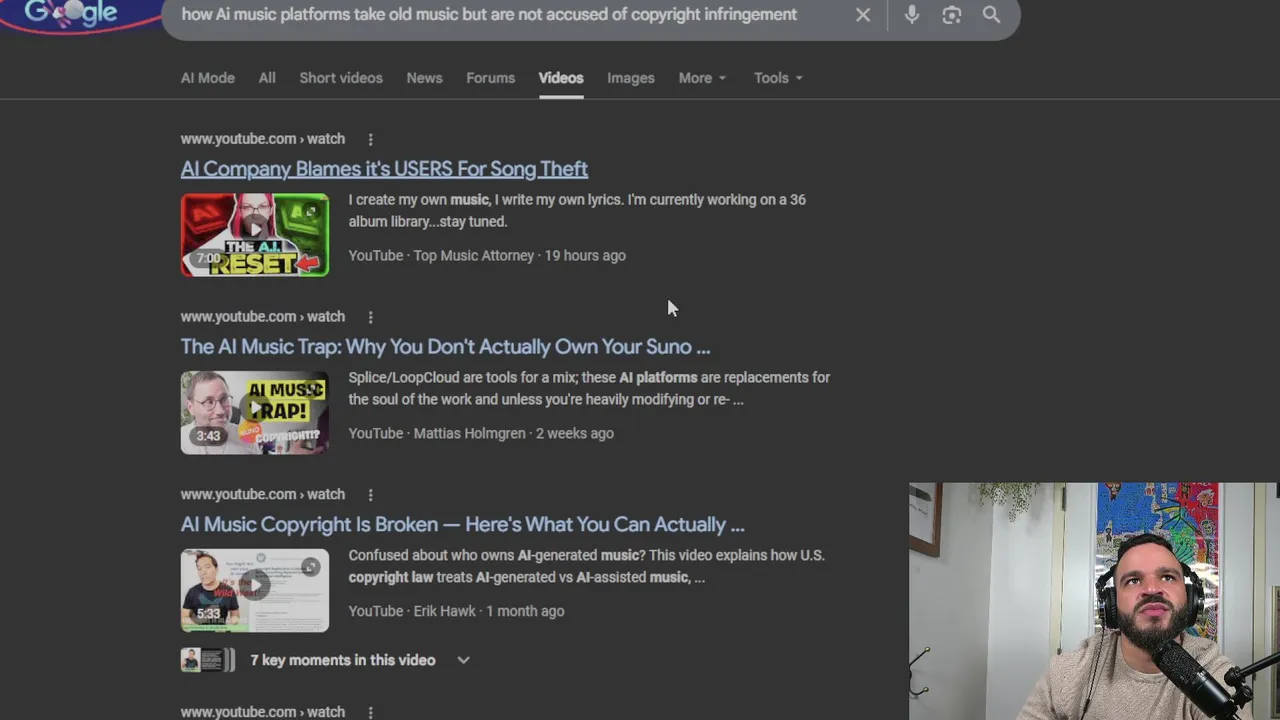Open options menu for the Top Music Attorney result
Viewport: 1280px width, 720px height.
tap(370, 139)
